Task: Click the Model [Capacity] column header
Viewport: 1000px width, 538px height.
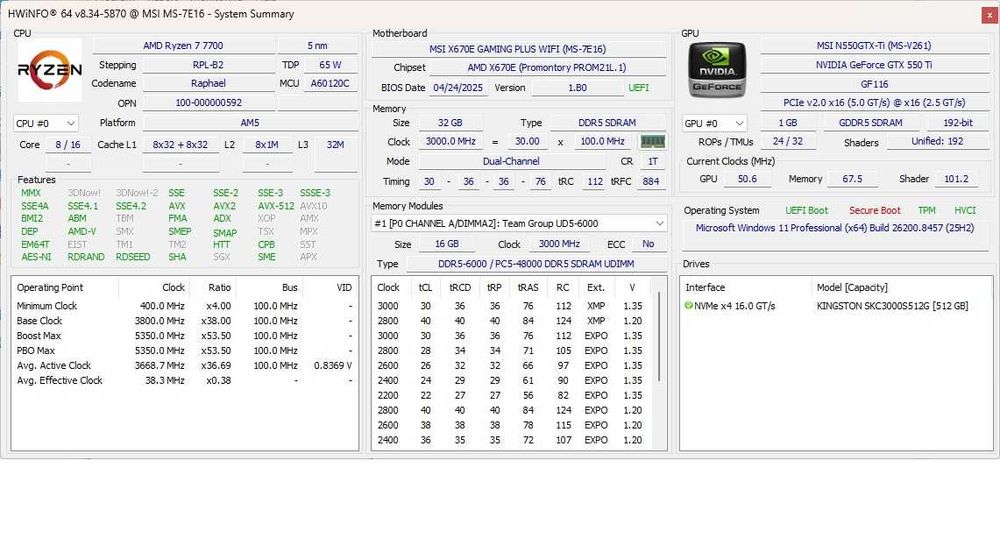Action: point(851,287)
